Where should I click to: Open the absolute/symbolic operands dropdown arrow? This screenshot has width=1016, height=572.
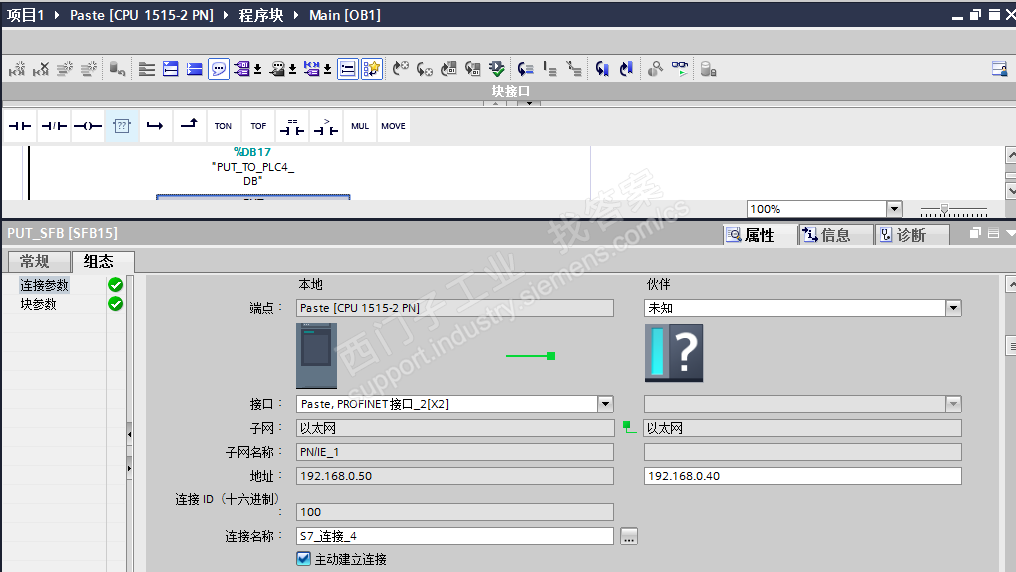327,69
